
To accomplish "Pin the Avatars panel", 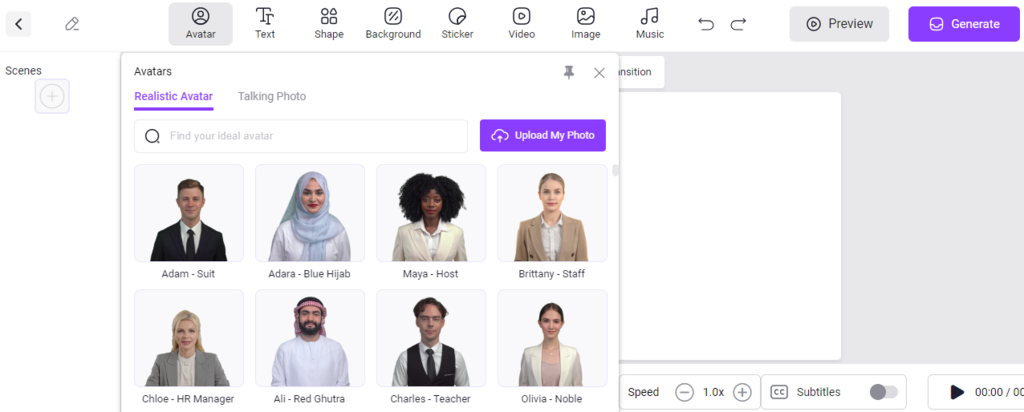I will tap(569, 72).
